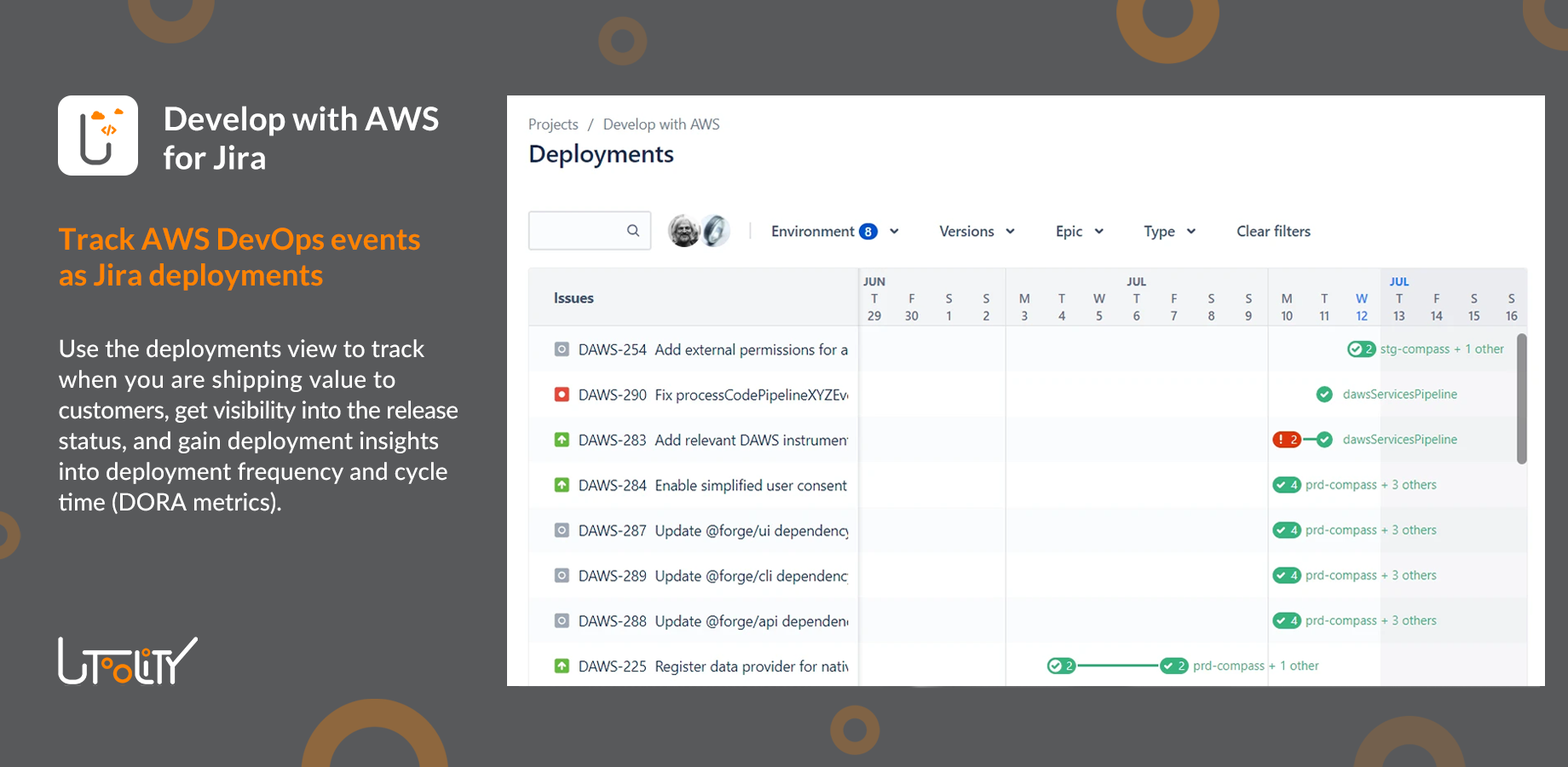
Task: Click DAWS-284 'prd-compass + 3 others' label
Action: pyautogui.click(x=1371, y=485)
